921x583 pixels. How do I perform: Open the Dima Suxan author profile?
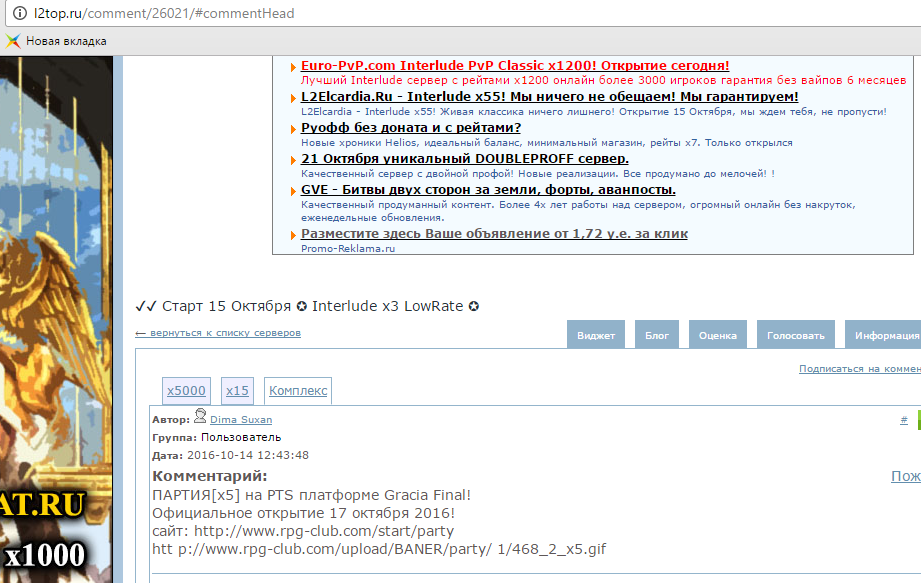[241, 420]
